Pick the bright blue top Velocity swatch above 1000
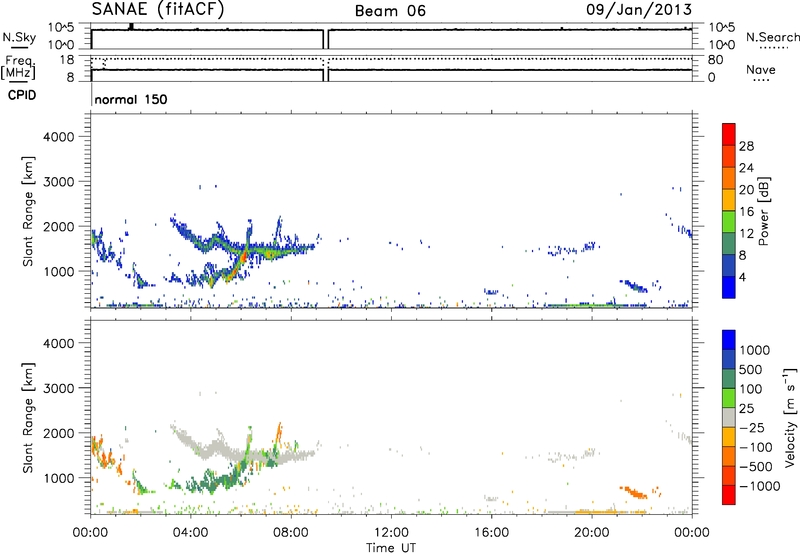This screenshot has height=554, width=800. click(729, 340)
